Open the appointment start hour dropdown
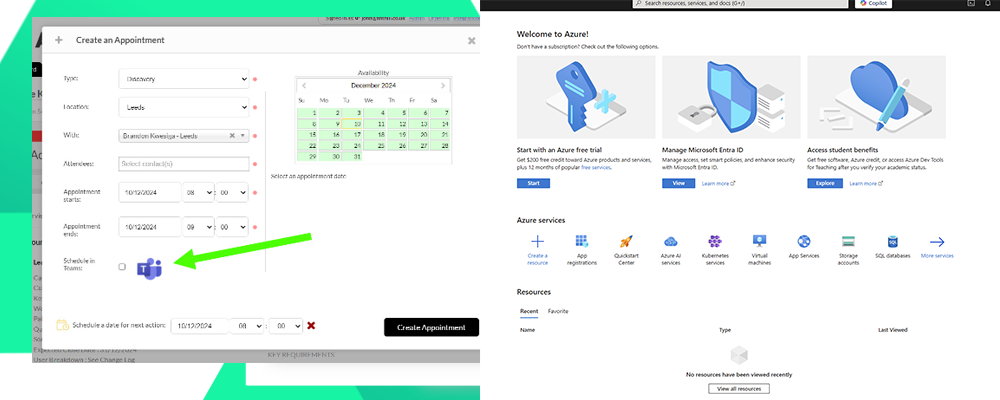 point(197,193)
